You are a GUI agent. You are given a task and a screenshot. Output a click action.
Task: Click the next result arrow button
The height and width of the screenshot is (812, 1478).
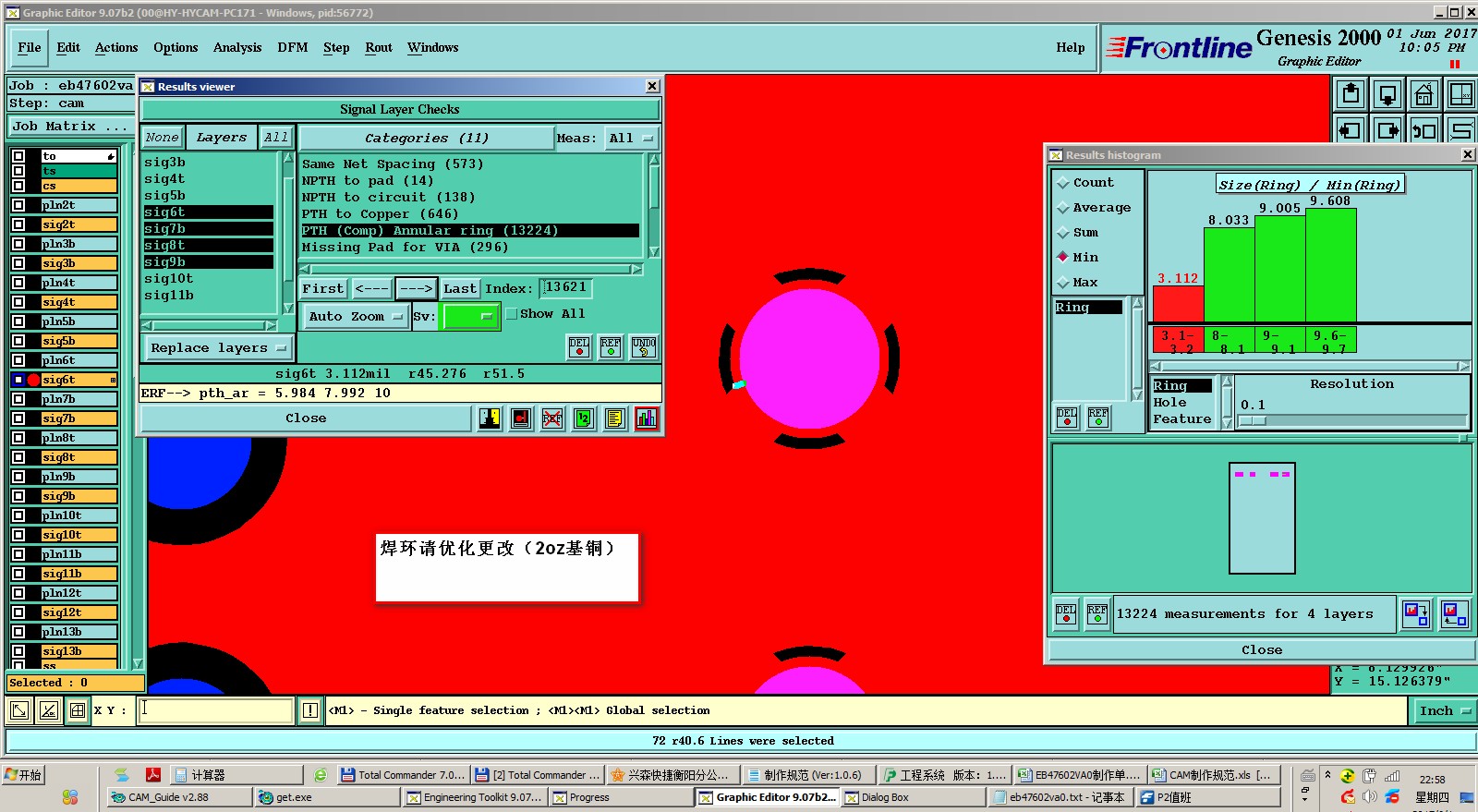point(416,289)
